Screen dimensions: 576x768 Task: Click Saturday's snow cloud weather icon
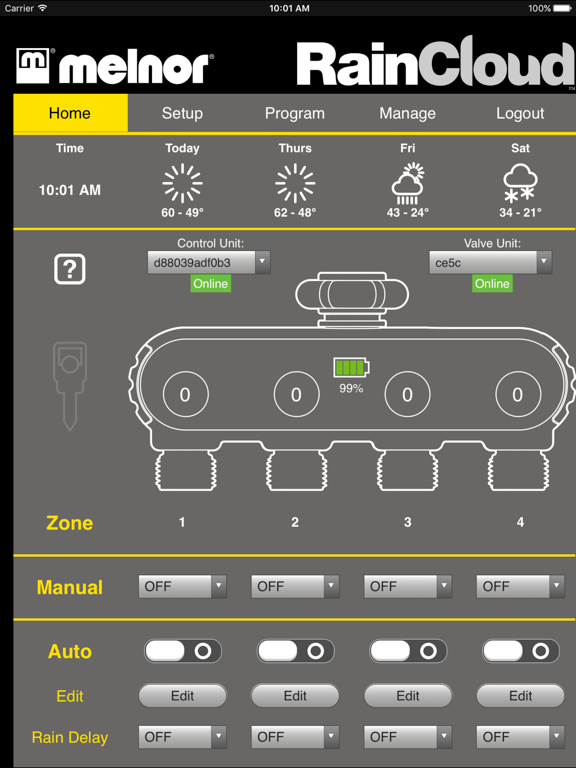520,183
